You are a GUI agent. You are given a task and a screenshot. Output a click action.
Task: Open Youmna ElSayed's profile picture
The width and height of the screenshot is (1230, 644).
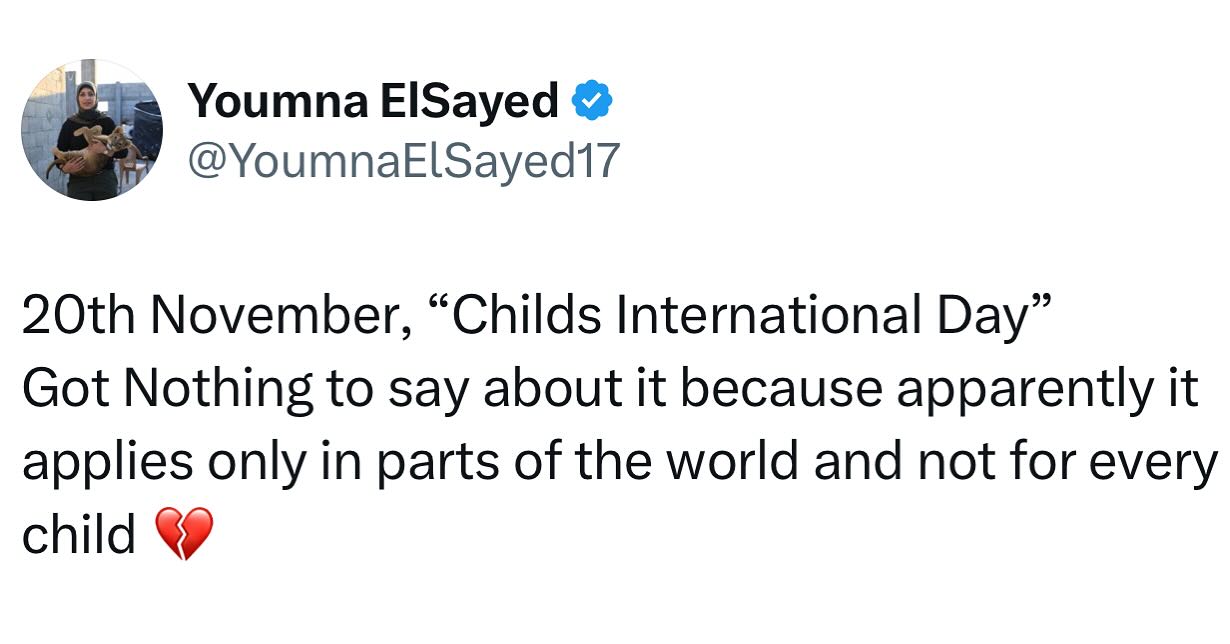pos(92,130)
